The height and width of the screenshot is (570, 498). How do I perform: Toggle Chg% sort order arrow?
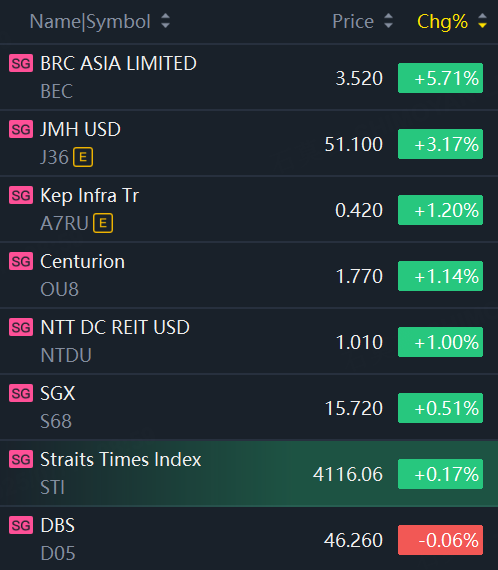[482, 21]
